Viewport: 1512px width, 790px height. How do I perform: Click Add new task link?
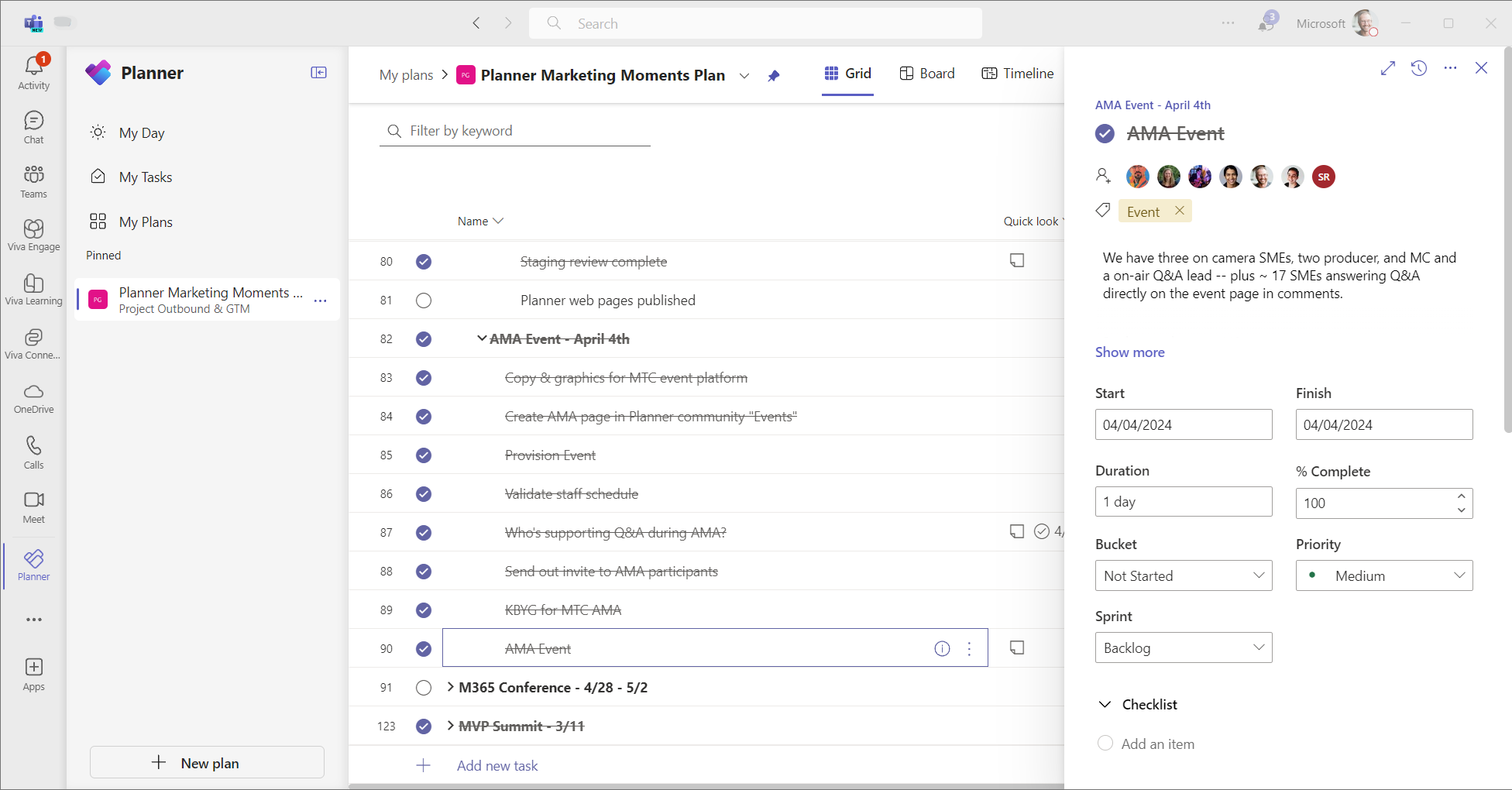pyautogui.click(x=497, y=765)
